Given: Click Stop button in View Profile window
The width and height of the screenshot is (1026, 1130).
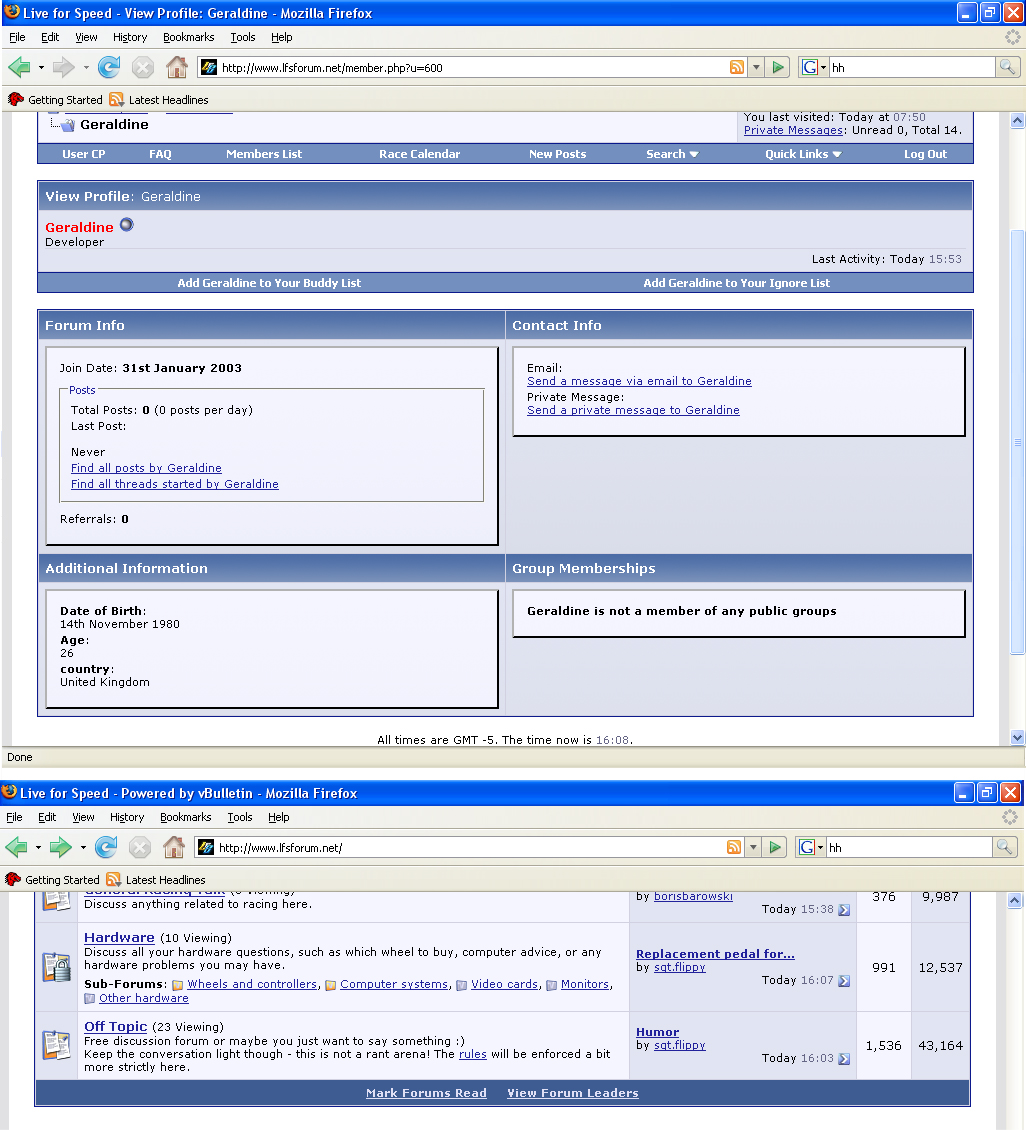Looking at the screenshot, I should click(143, 68).
